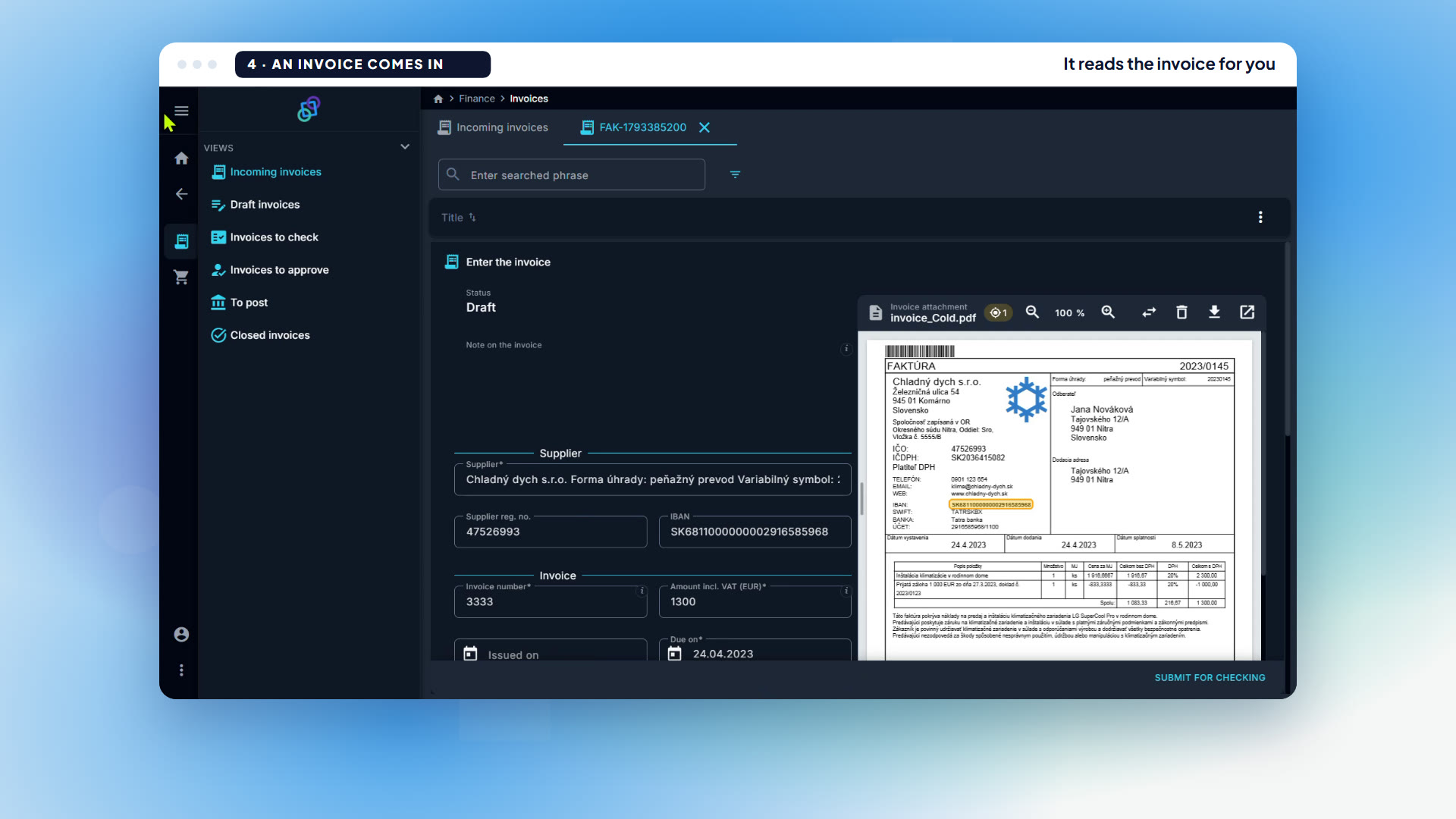The width and height of the screenshot is (1456, 819).
Task: Delete the invoice attachment
Action: [1181, 312]
